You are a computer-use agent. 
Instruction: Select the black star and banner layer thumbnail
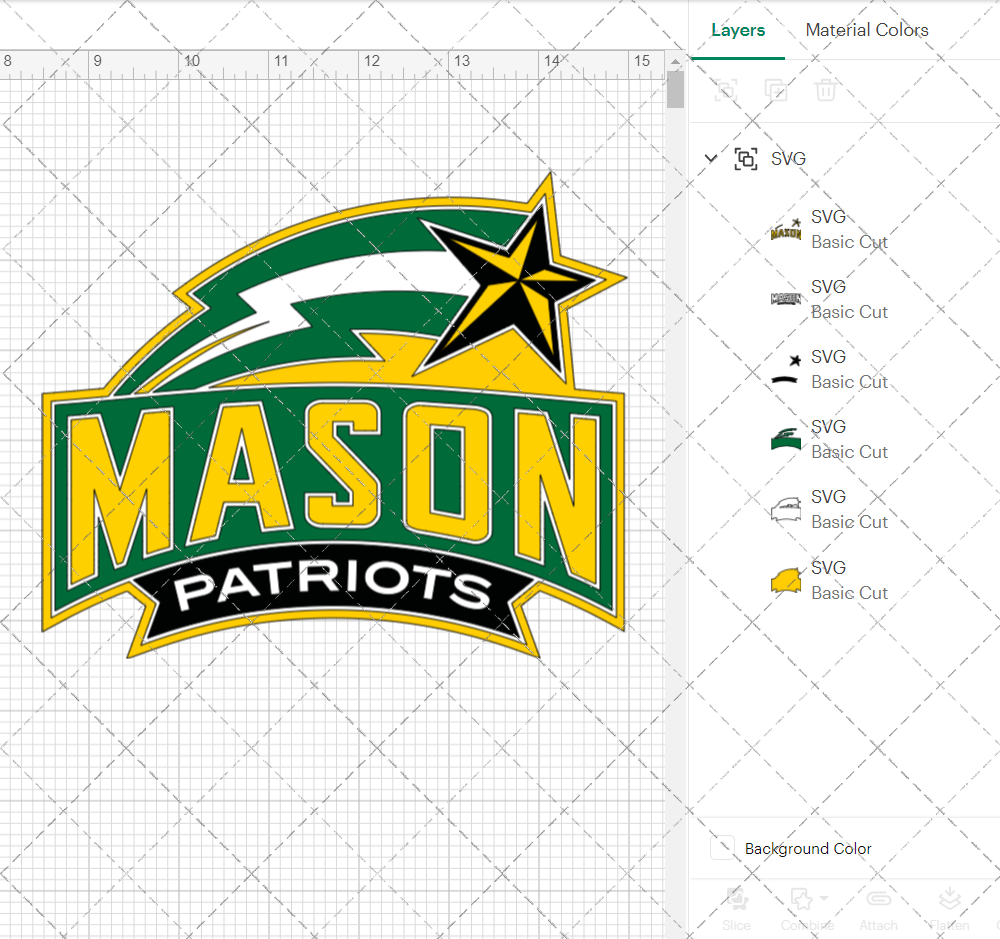click(786, 369)
